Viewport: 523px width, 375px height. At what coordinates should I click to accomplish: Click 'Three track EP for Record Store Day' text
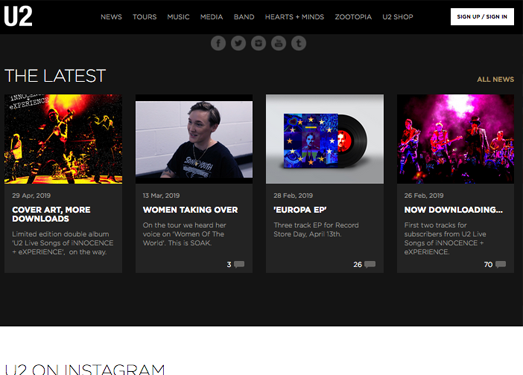point(316,230)
